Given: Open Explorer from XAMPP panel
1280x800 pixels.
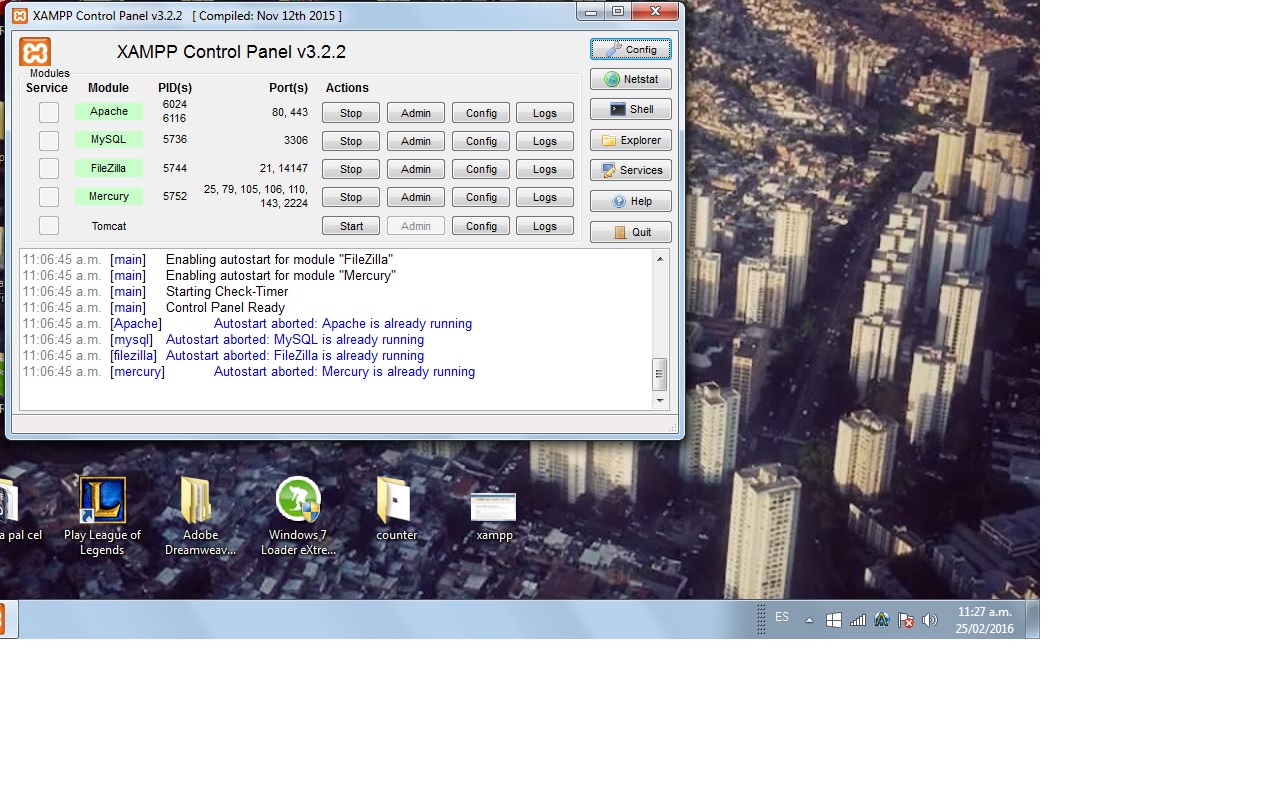Looking at the screenshot, I should tap(630, 140).
